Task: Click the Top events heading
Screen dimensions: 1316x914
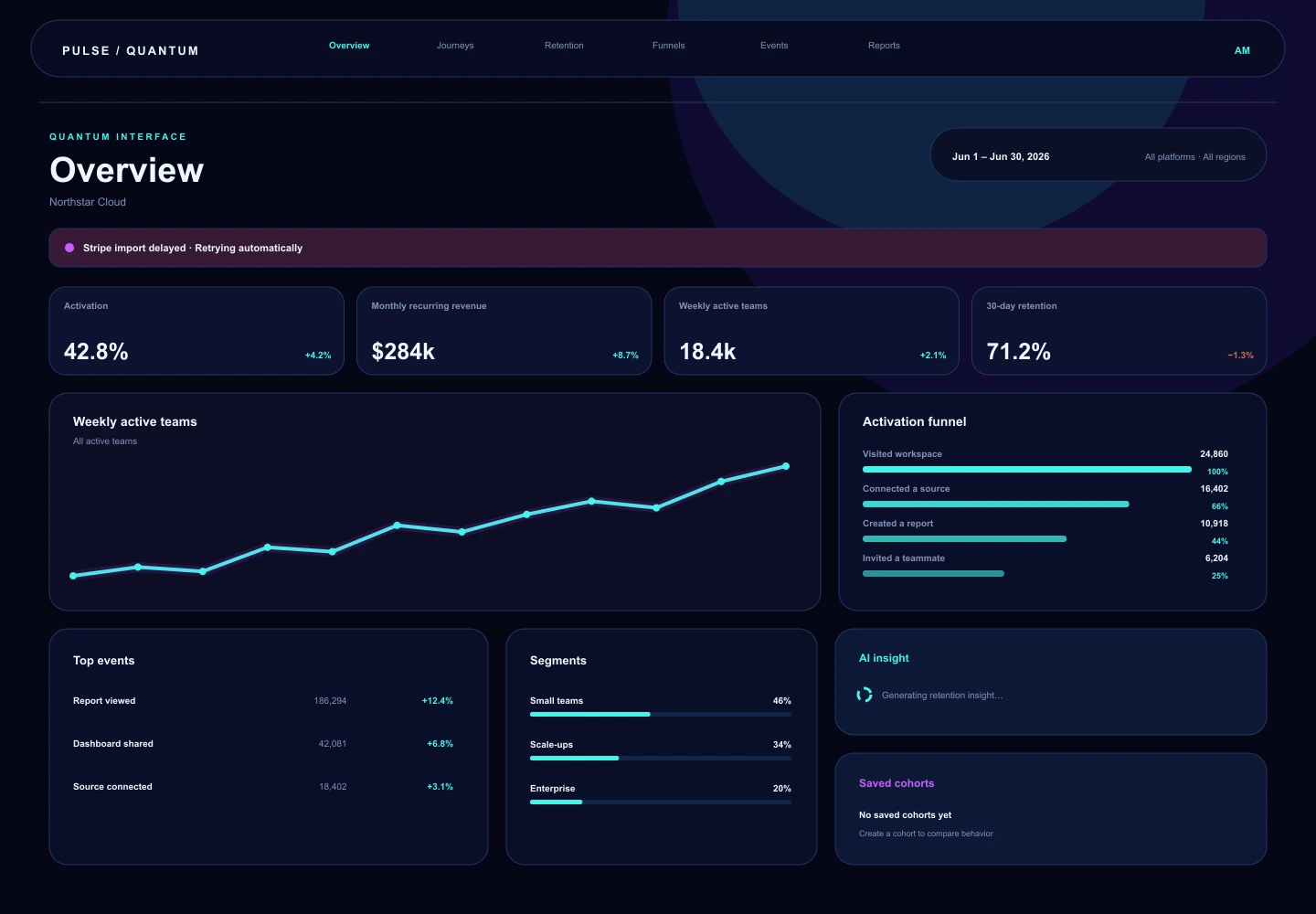Action: pos(103,661)
